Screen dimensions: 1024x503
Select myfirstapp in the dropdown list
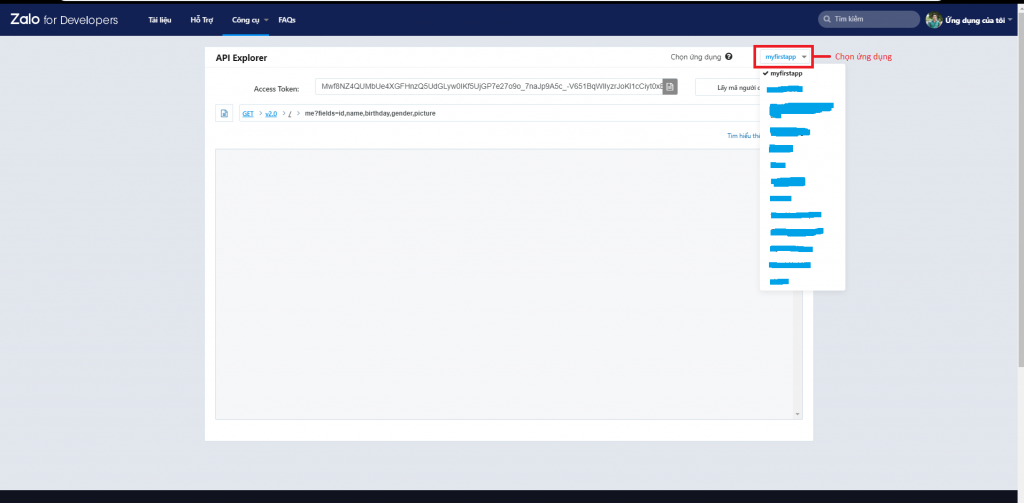[x=786, y=74]
